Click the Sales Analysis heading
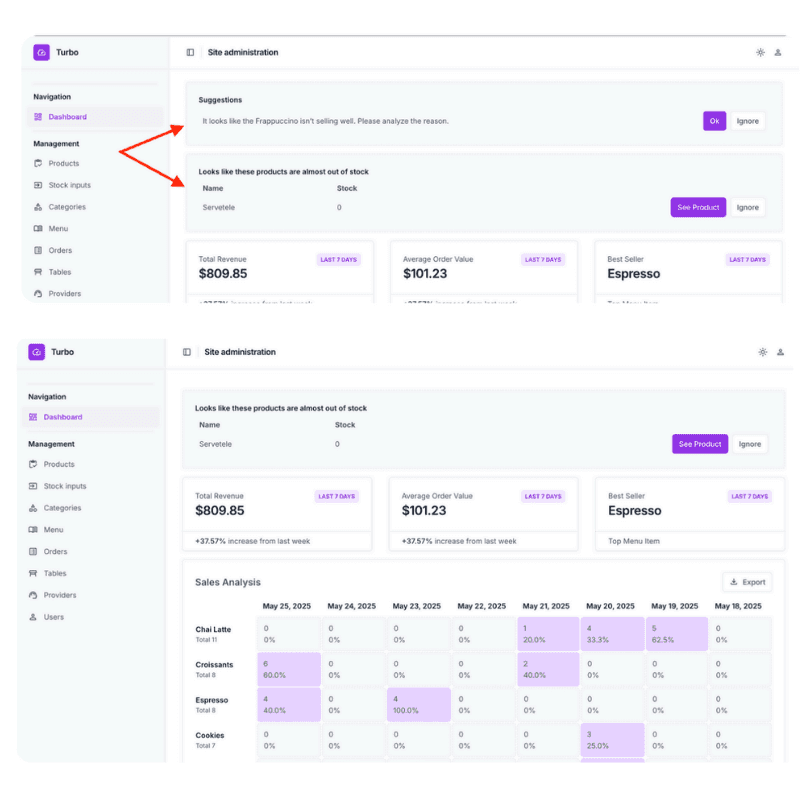 coord(228,582)
